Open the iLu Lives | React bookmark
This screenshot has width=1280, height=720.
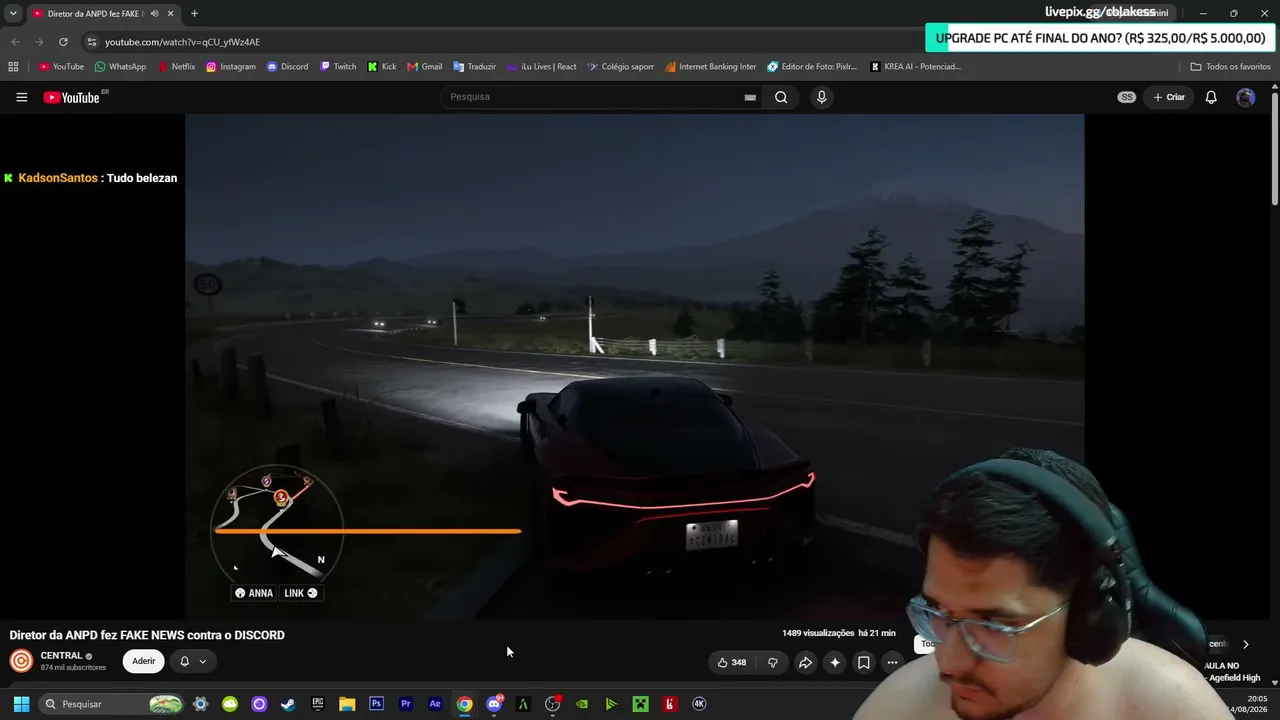tap(542, 67)
